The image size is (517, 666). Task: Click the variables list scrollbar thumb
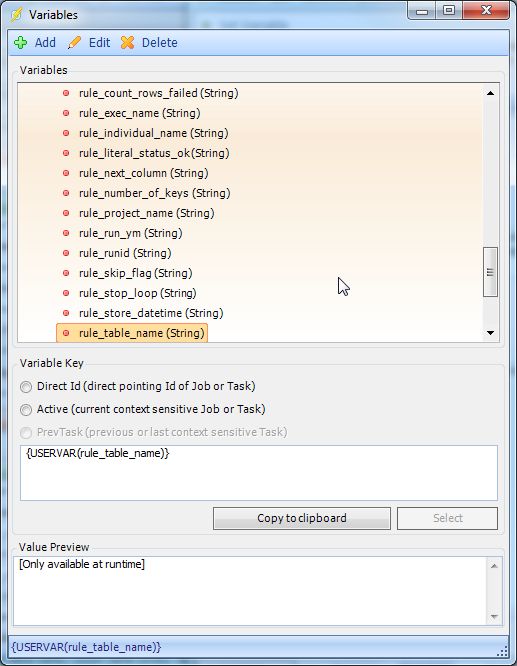tap(490, 272)
